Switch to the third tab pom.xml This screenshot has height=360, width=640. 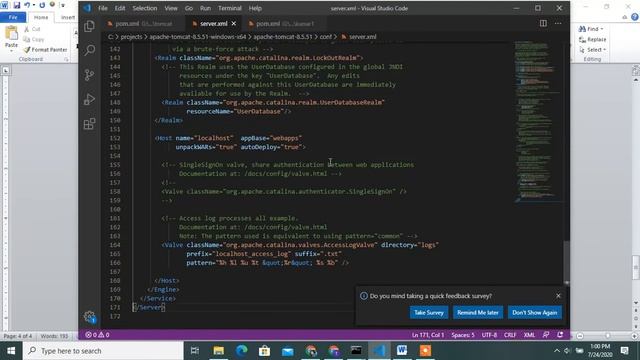pos(284,24)
